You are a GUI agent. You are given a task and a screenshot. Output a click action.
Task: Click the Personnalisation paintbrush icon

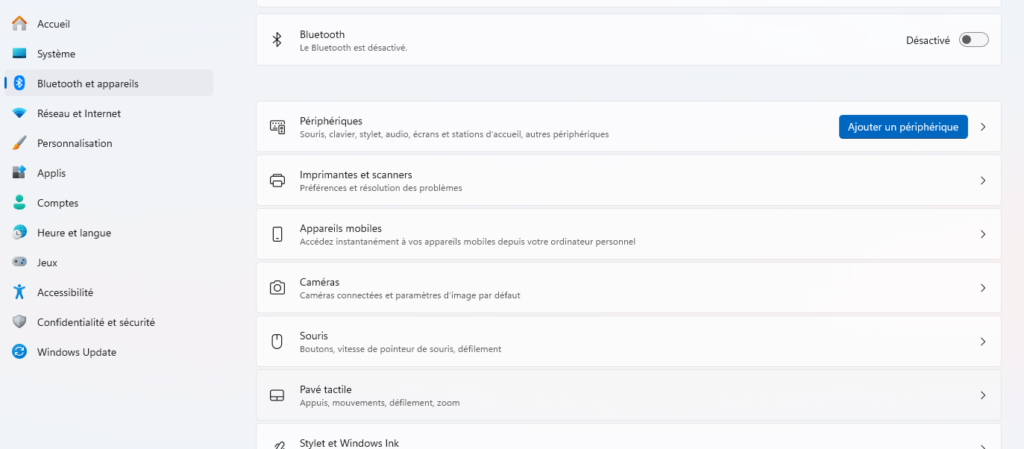click(19, 143)
